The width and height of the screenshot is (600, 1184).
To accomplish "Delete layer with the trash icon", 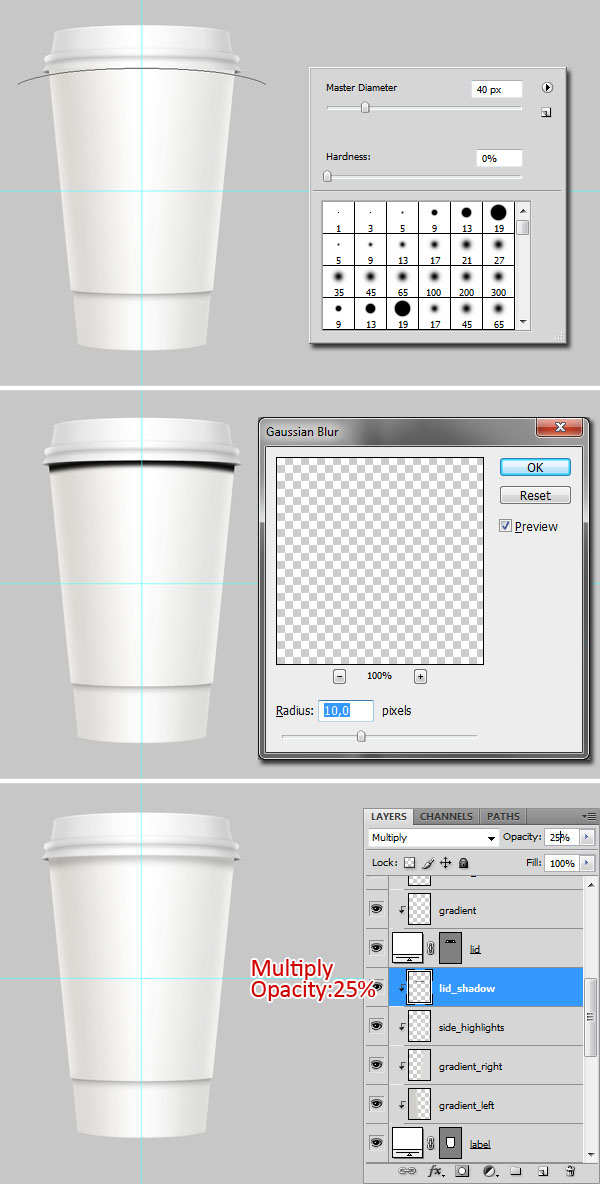I will (570, 1170).
